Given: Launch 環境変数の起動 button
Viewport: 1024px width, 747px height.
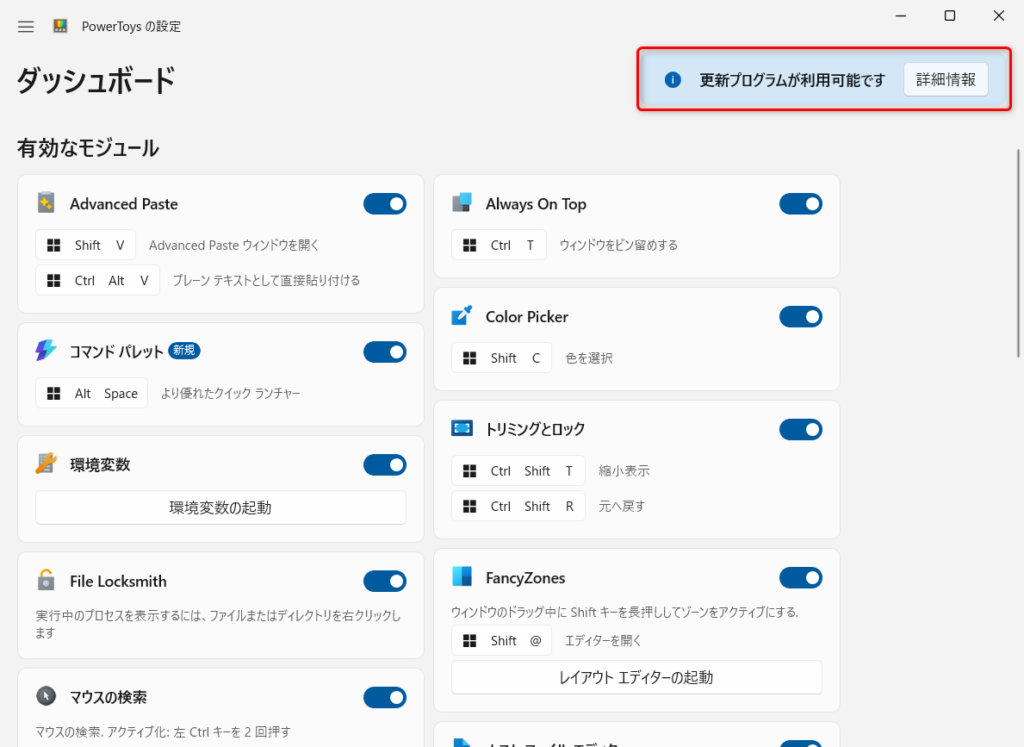Looking at the screenshot, I should [221, 507].
